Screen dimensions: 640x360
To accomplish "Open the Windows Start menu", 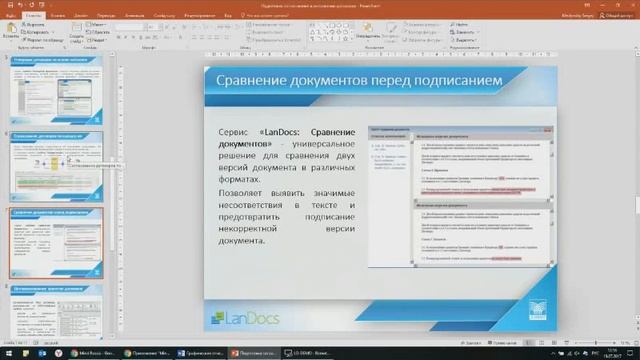I will point(9,353).
